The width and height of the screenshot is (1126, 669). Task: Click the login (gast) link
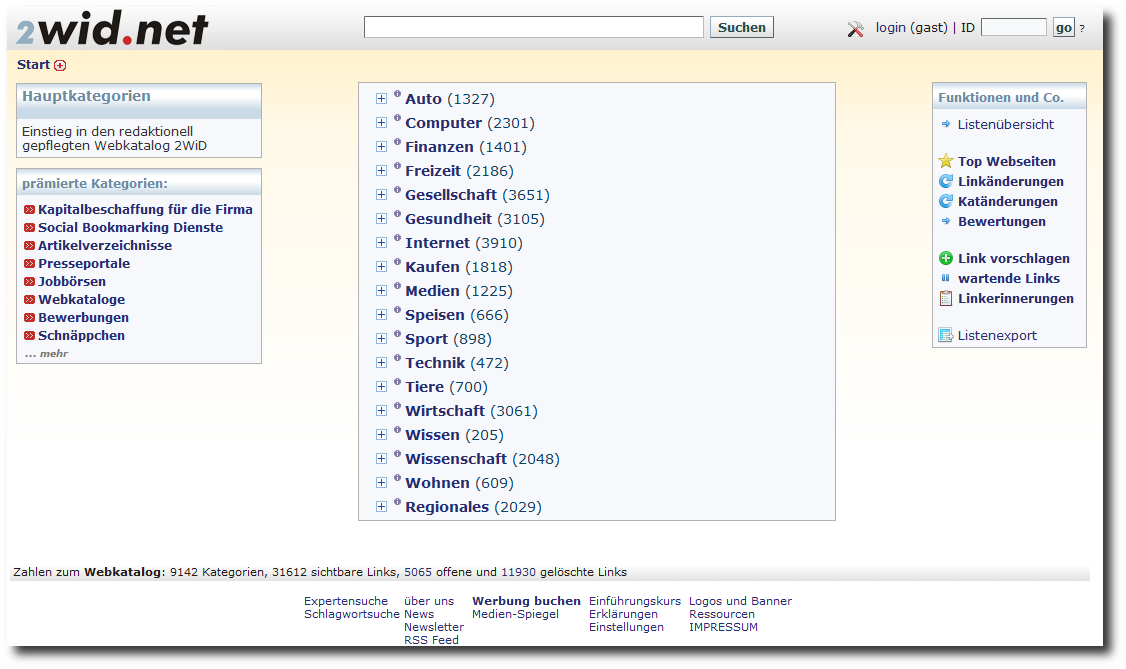click(x=911, y=27)
